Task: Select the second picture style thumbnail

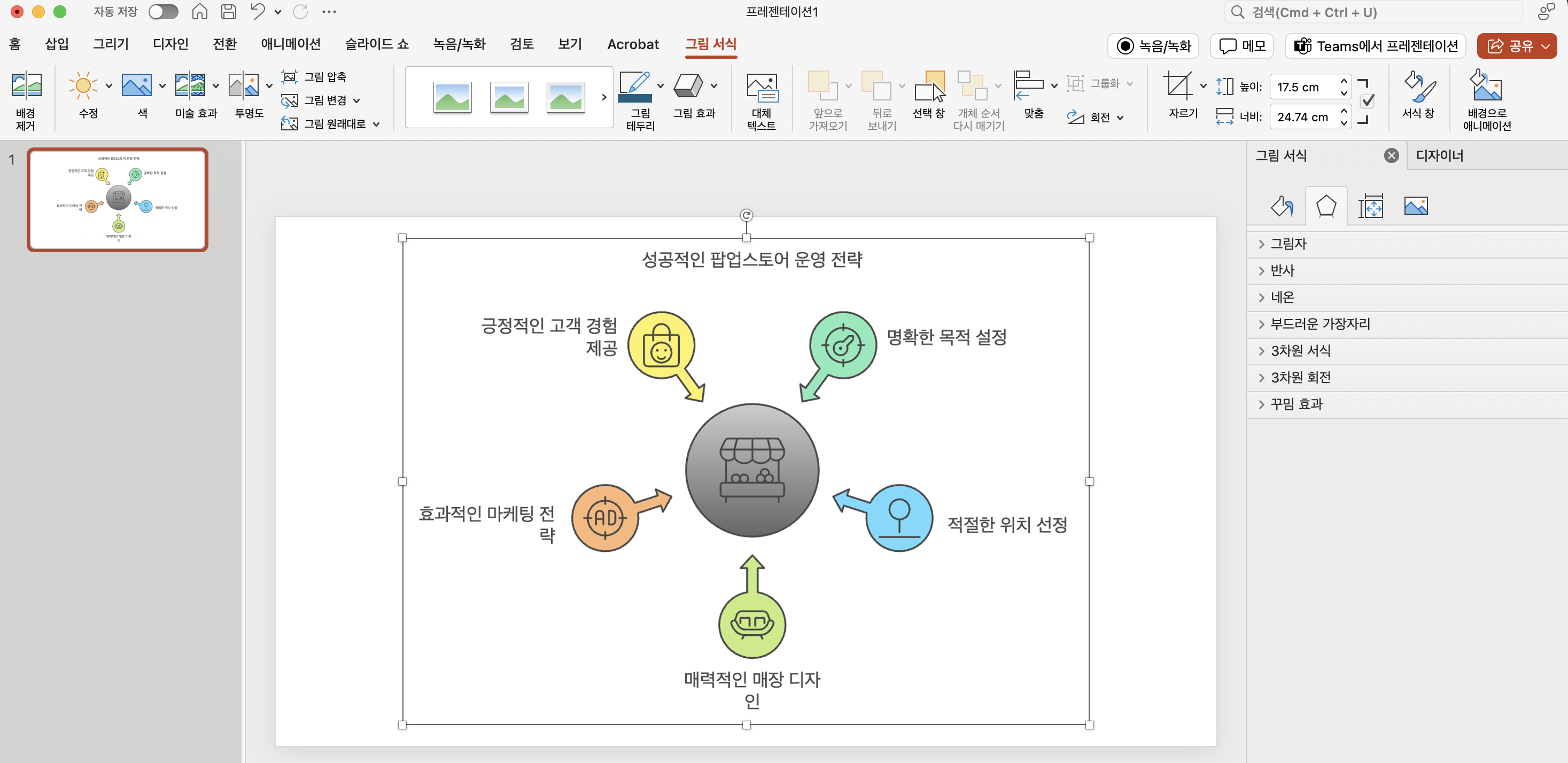Action: tap(509, 97)
